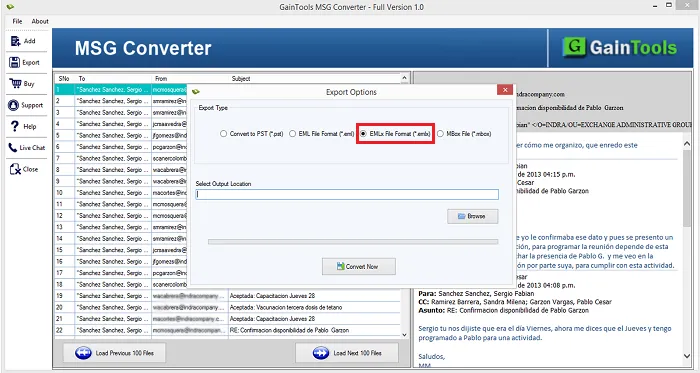The height and width of the screenshot is (373, 700).
Task: Select email row number 10
Action: (x=121, y=193)
